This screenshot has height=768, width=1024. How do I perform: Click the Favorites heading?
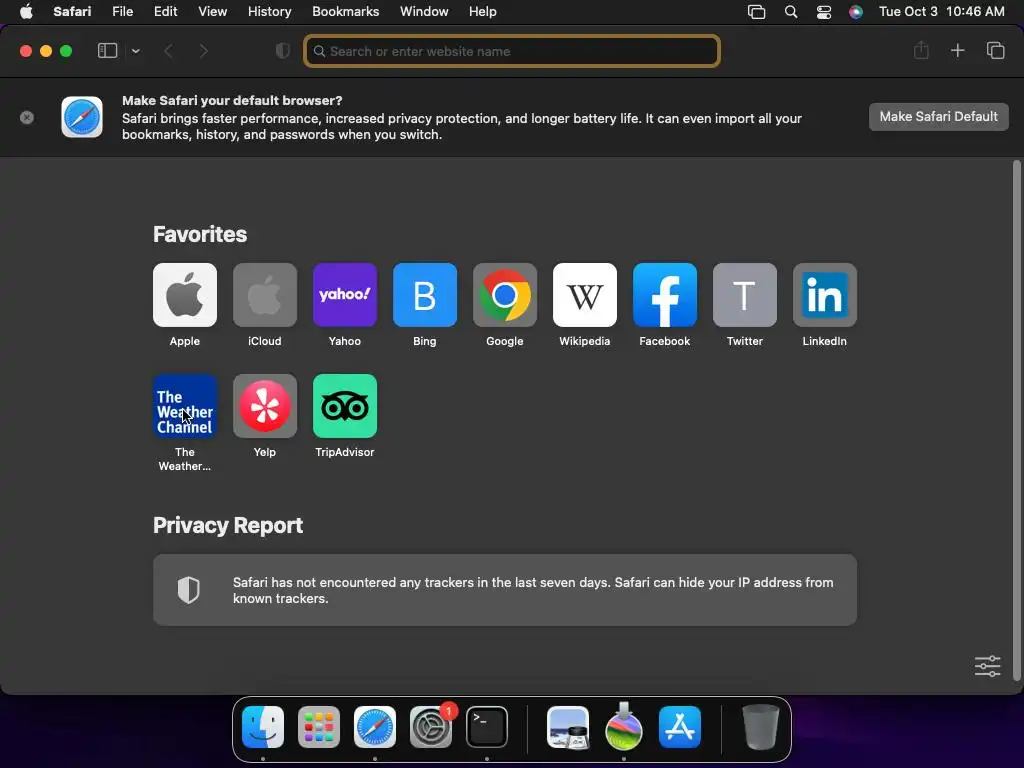click(200, 234)
